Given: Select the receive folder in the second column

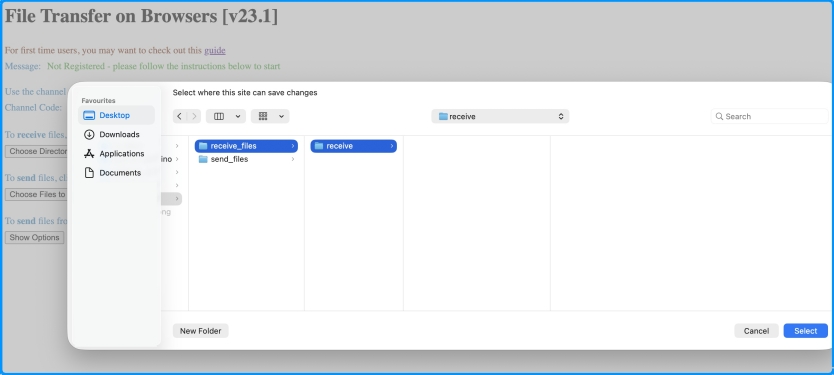Looking at the screenshot, I should [x=354, y=146].
